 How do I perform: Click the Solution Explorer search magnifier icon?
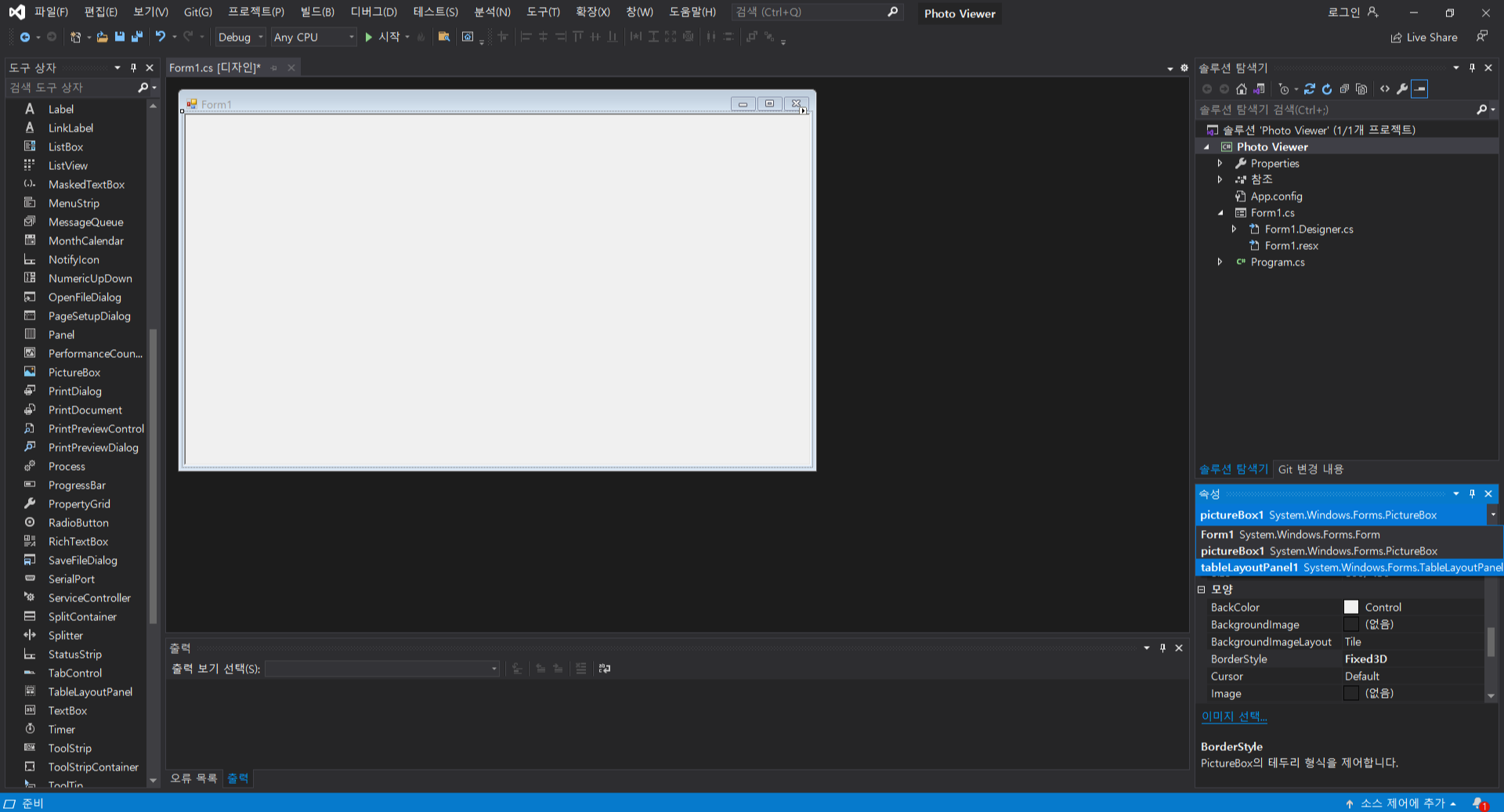[x=1481, y=110]
